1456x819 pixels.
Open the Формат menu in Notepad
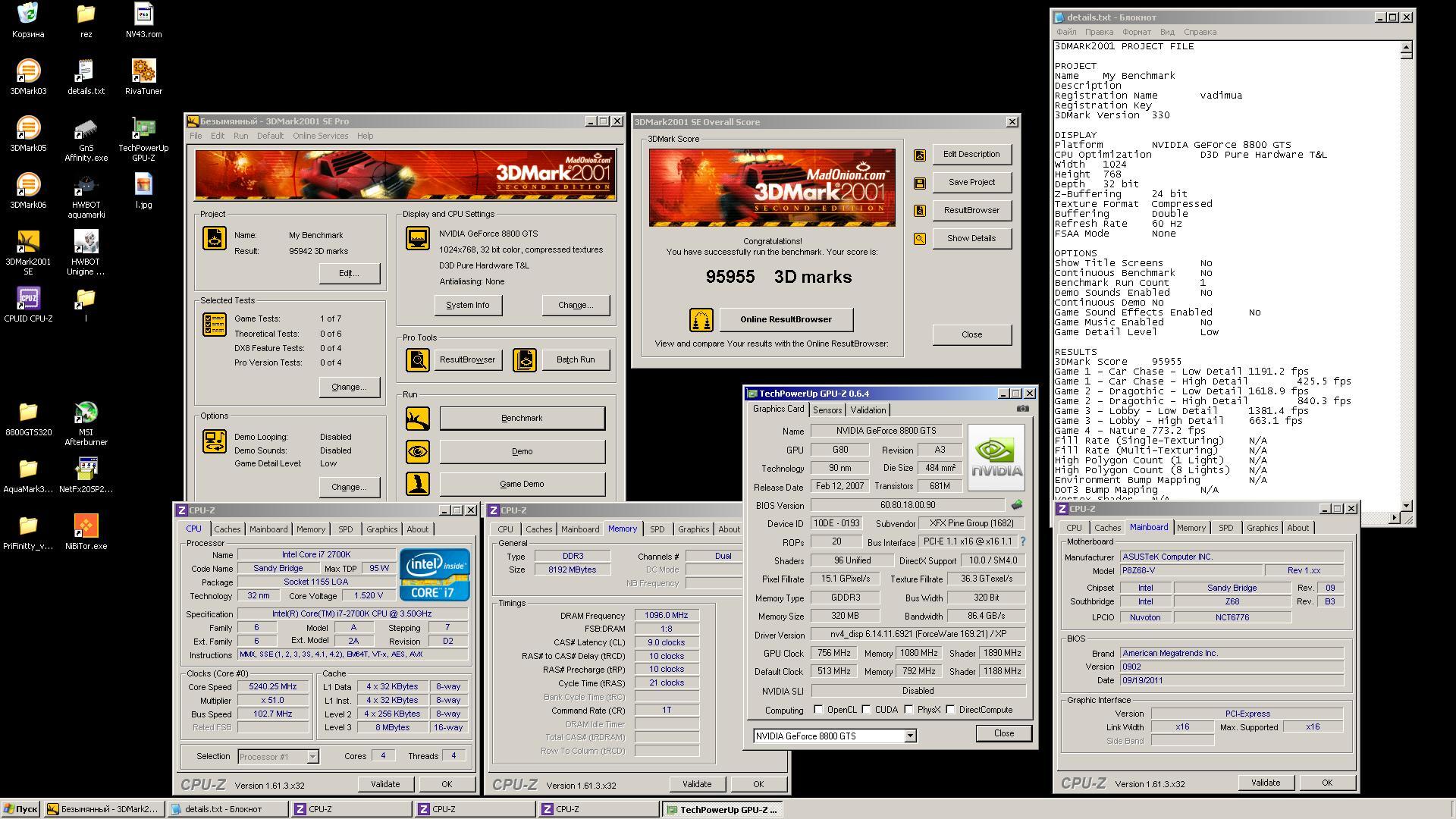coord(1136,32)
